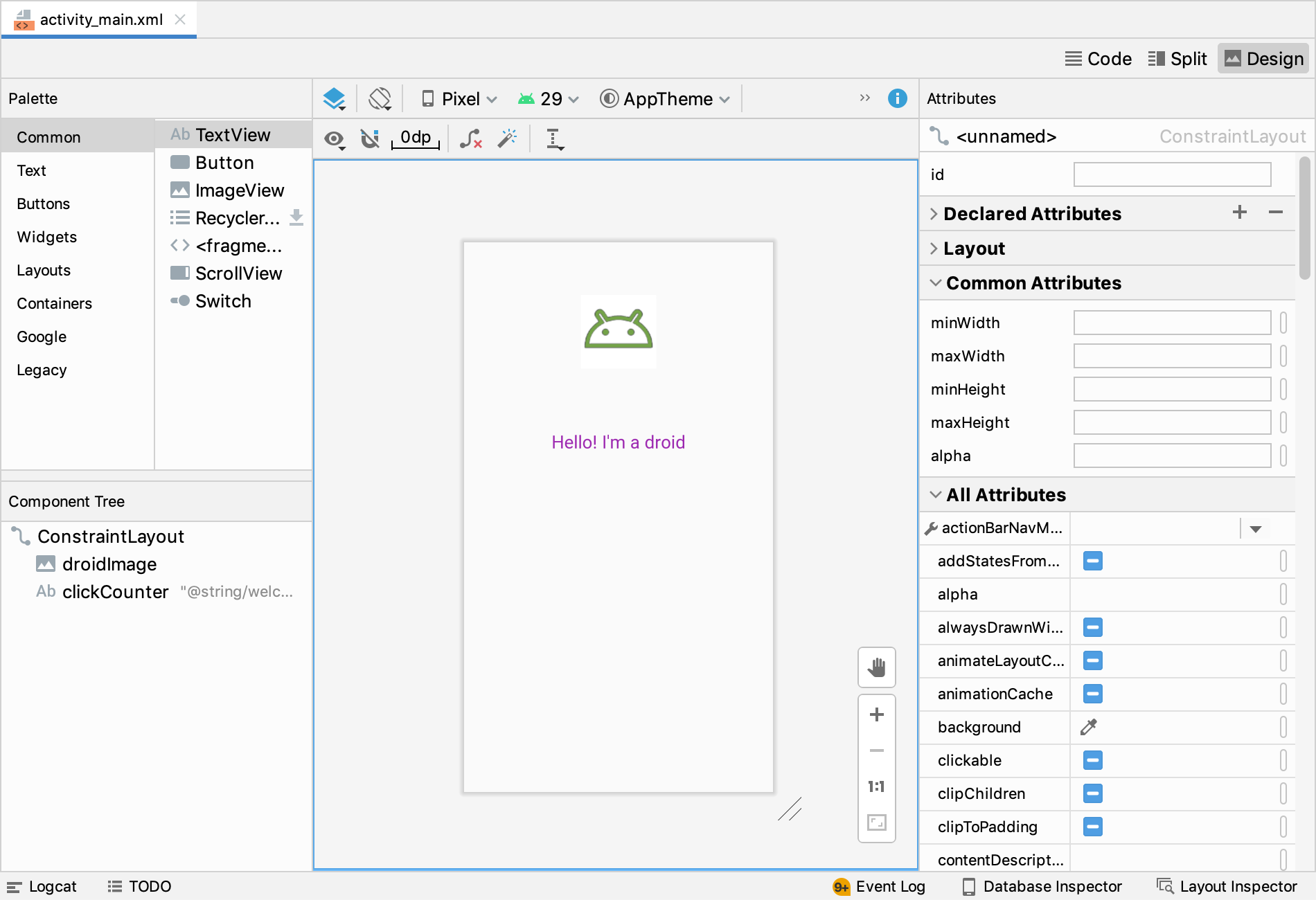Click the 0dp default margins button
Screen dimensions: 1316x900
pos(416,138)
